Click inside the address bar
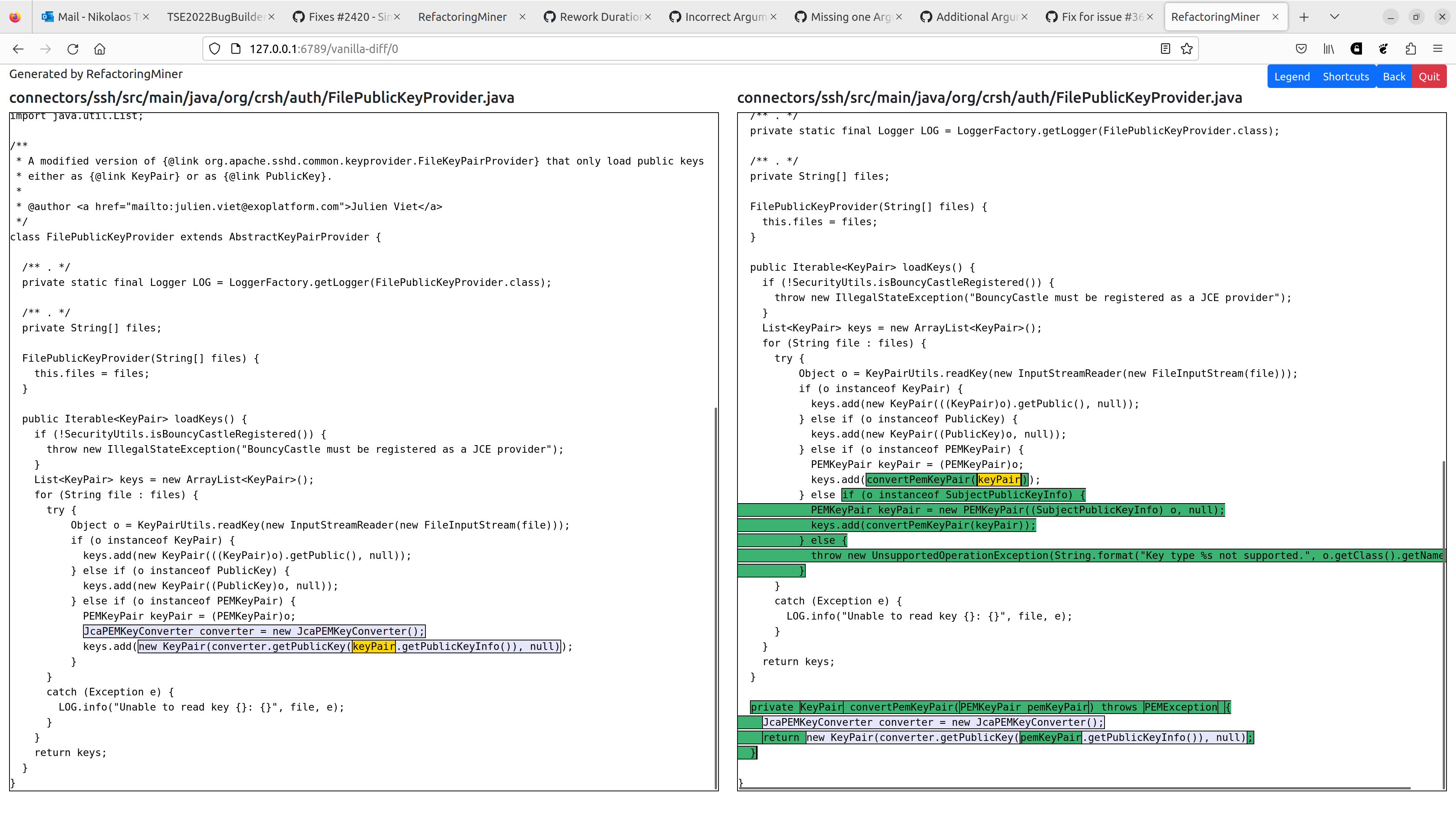The height and width of the screenshot is (819, 1456). tap(395, 49)
